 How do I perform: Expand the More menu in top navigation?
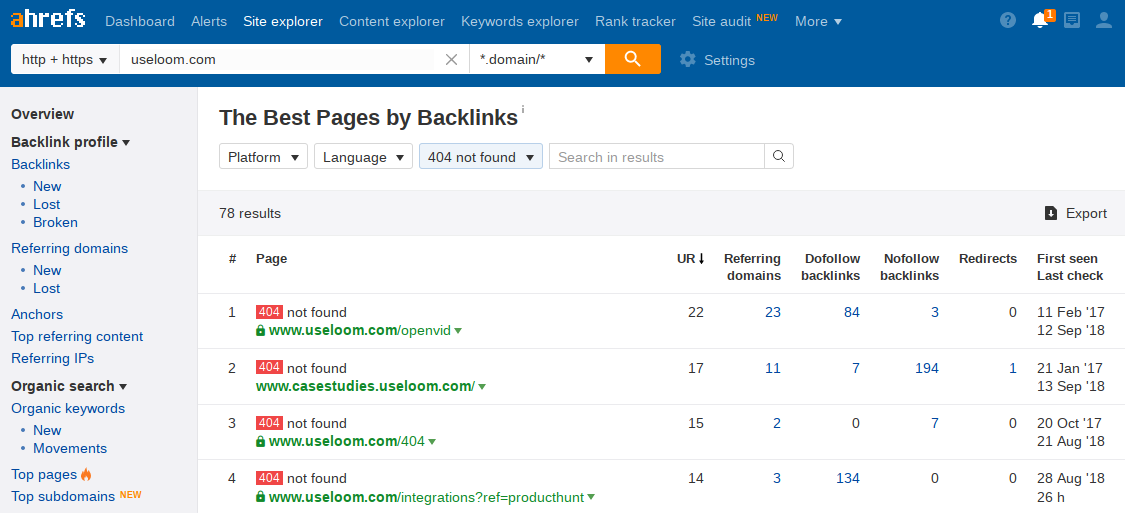click(819, 22)
